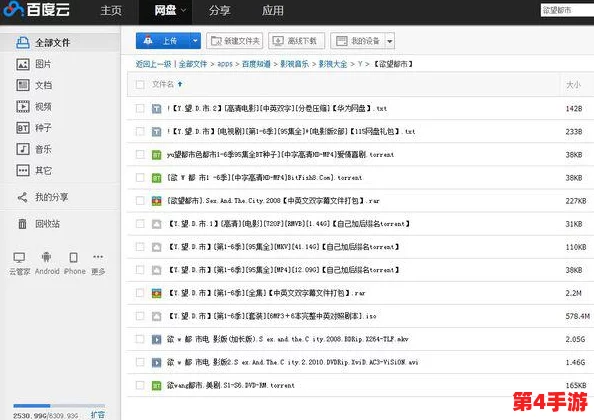594x420 pixels.
Task: Click the 我的分享 share icon
Action: coord(23,197)
